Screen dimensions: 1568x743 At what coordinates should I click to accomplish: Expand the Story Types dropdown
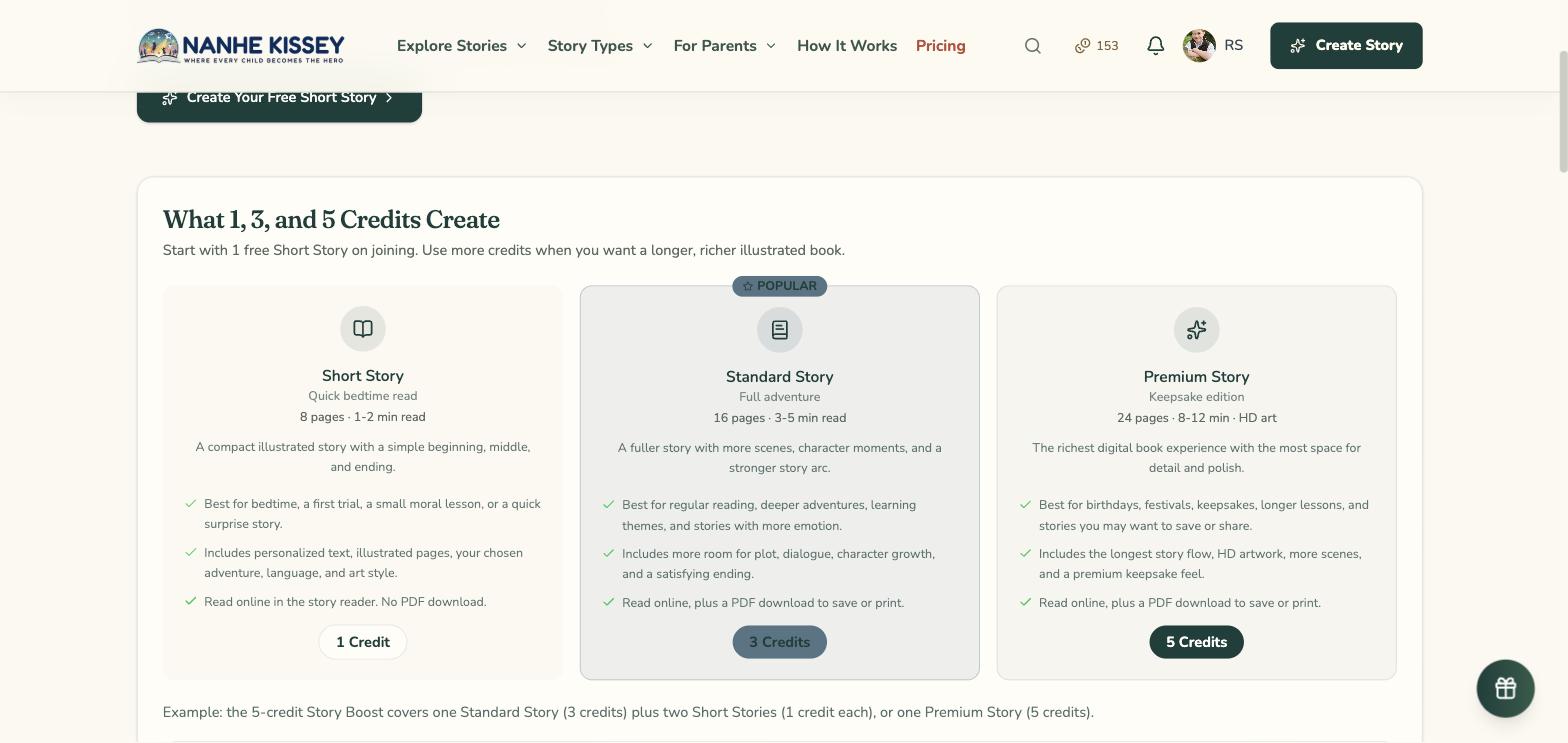pos(600,46)
